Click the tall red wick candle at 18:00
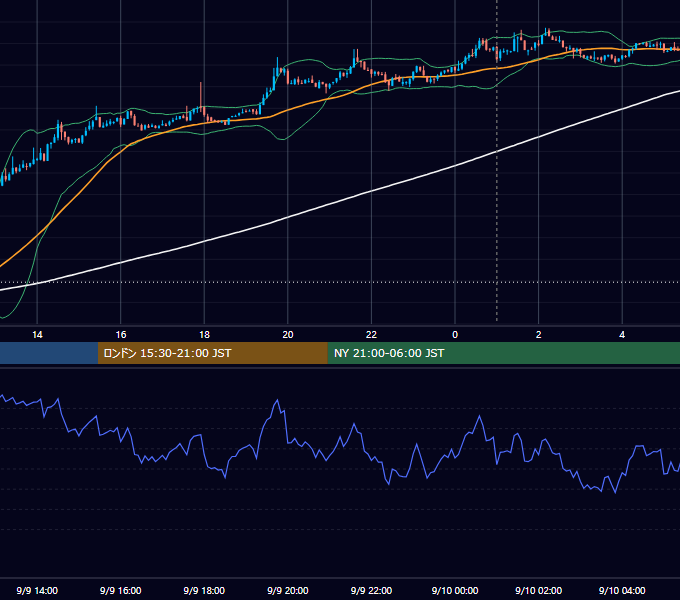Image resolution: width=680 pixels, height=600 pixels. click(x=201, y=98)
